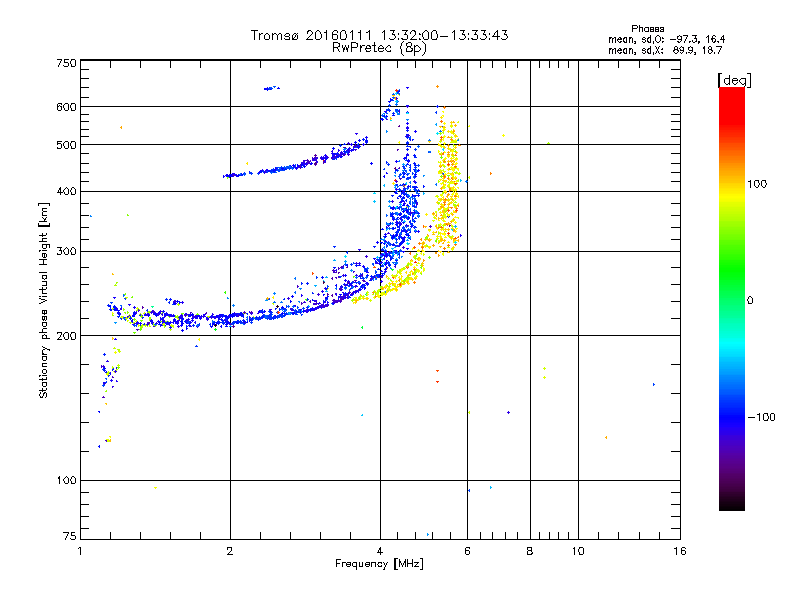This screenshot has width=800, height=600.
Task: Click the 'Phases' header text
Action: (647, 29)
